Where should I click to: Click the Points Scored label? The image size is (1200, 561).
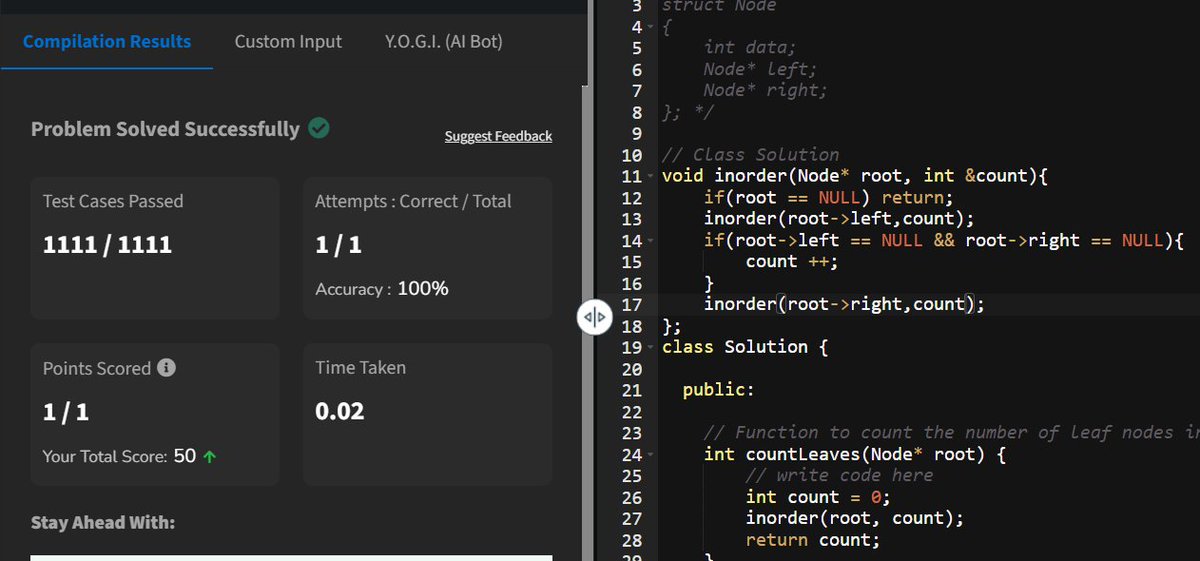pyautogui.click(x=97, y=368)
